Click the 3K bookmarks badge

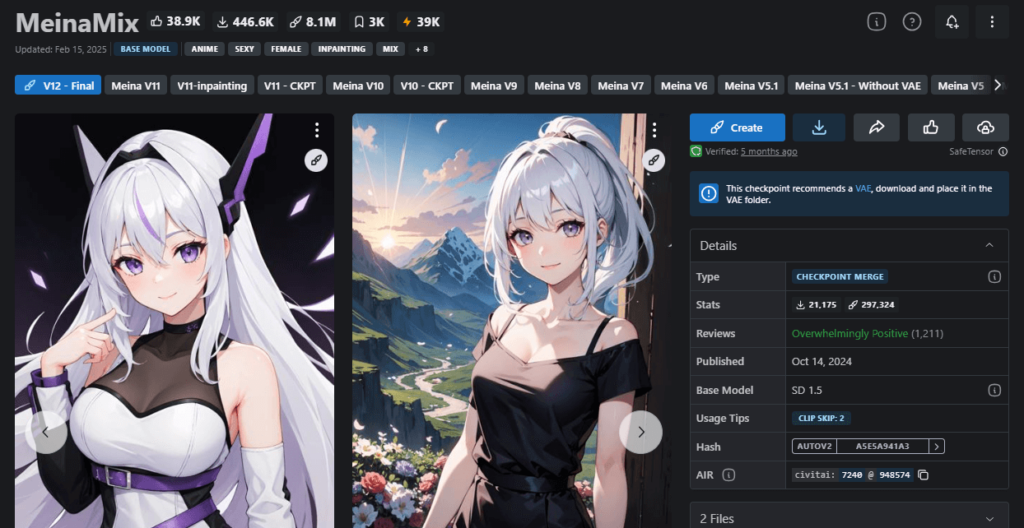(369, 22)
